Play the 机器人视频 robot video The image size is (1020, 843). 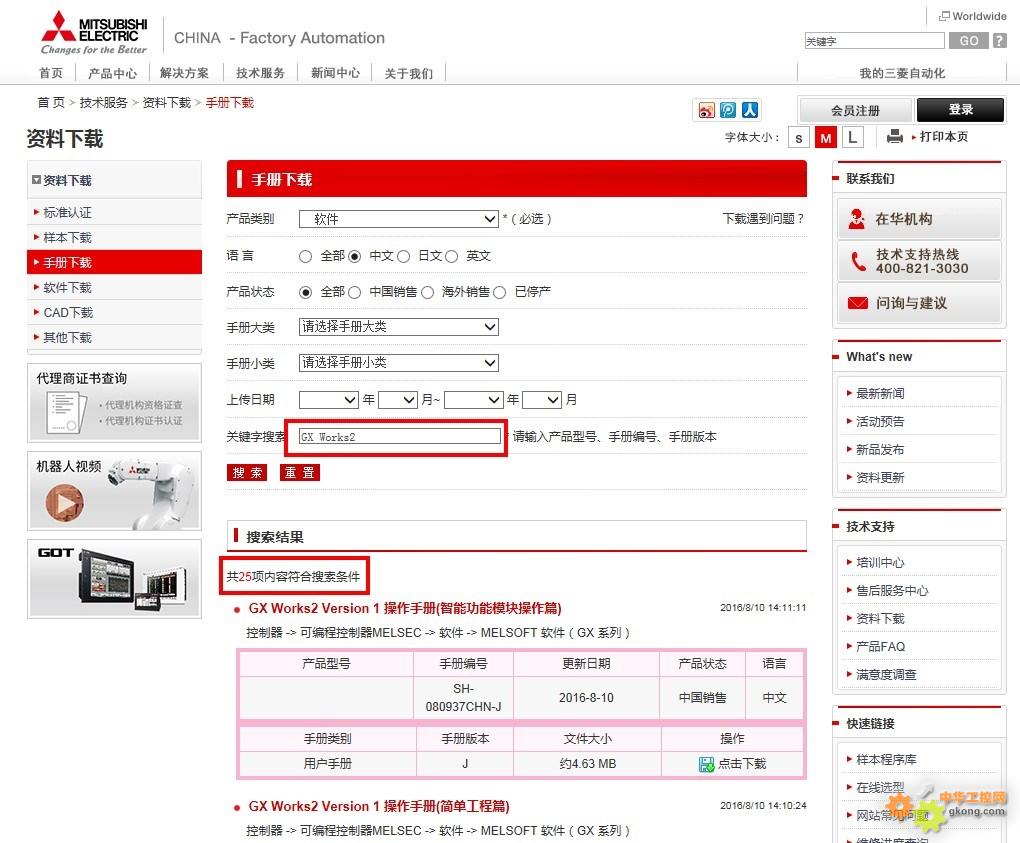[64, 503]
